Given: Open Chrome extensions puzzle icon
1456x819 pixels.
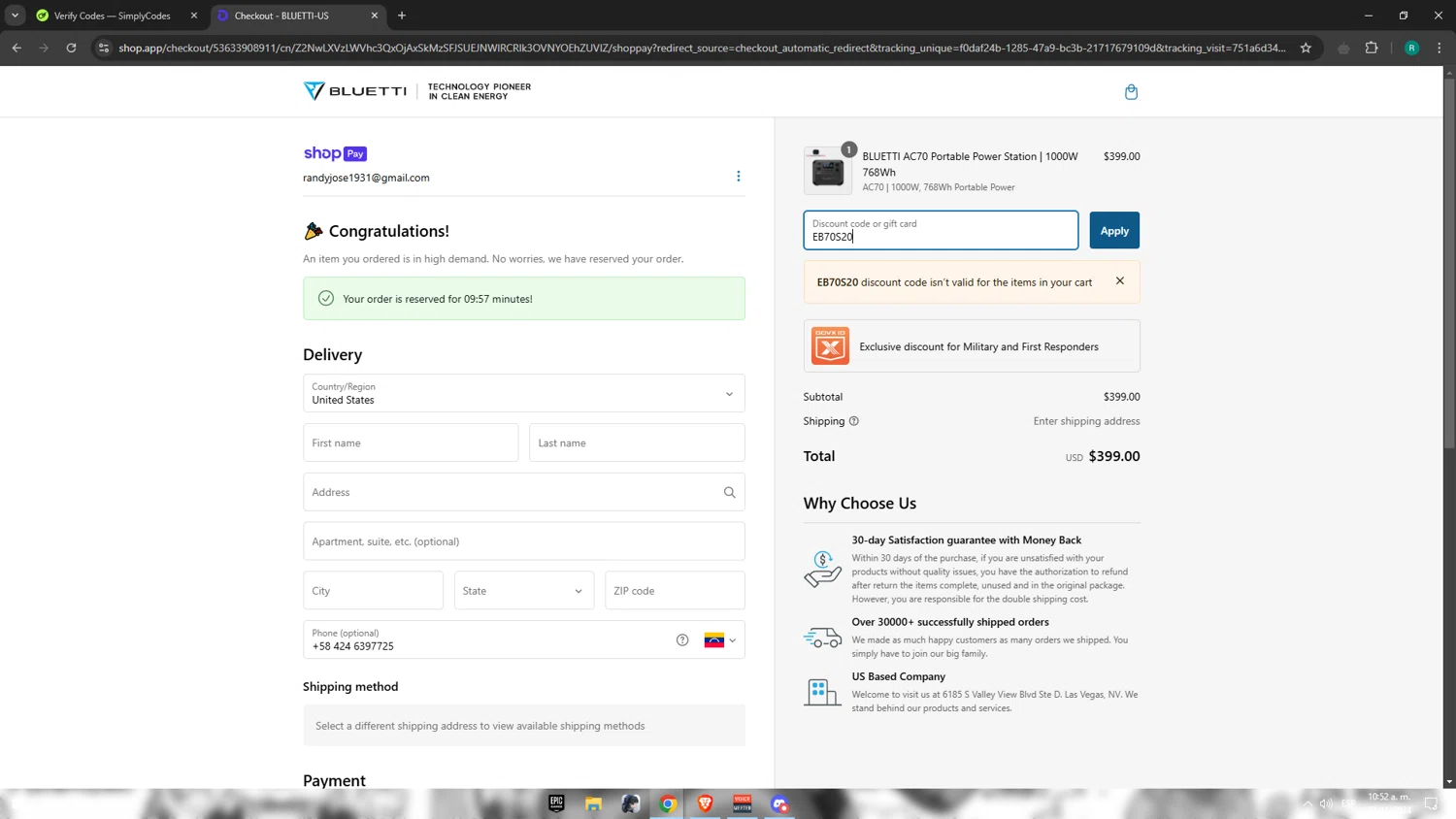Looking at the screenshot, I should click(1372, 48).
